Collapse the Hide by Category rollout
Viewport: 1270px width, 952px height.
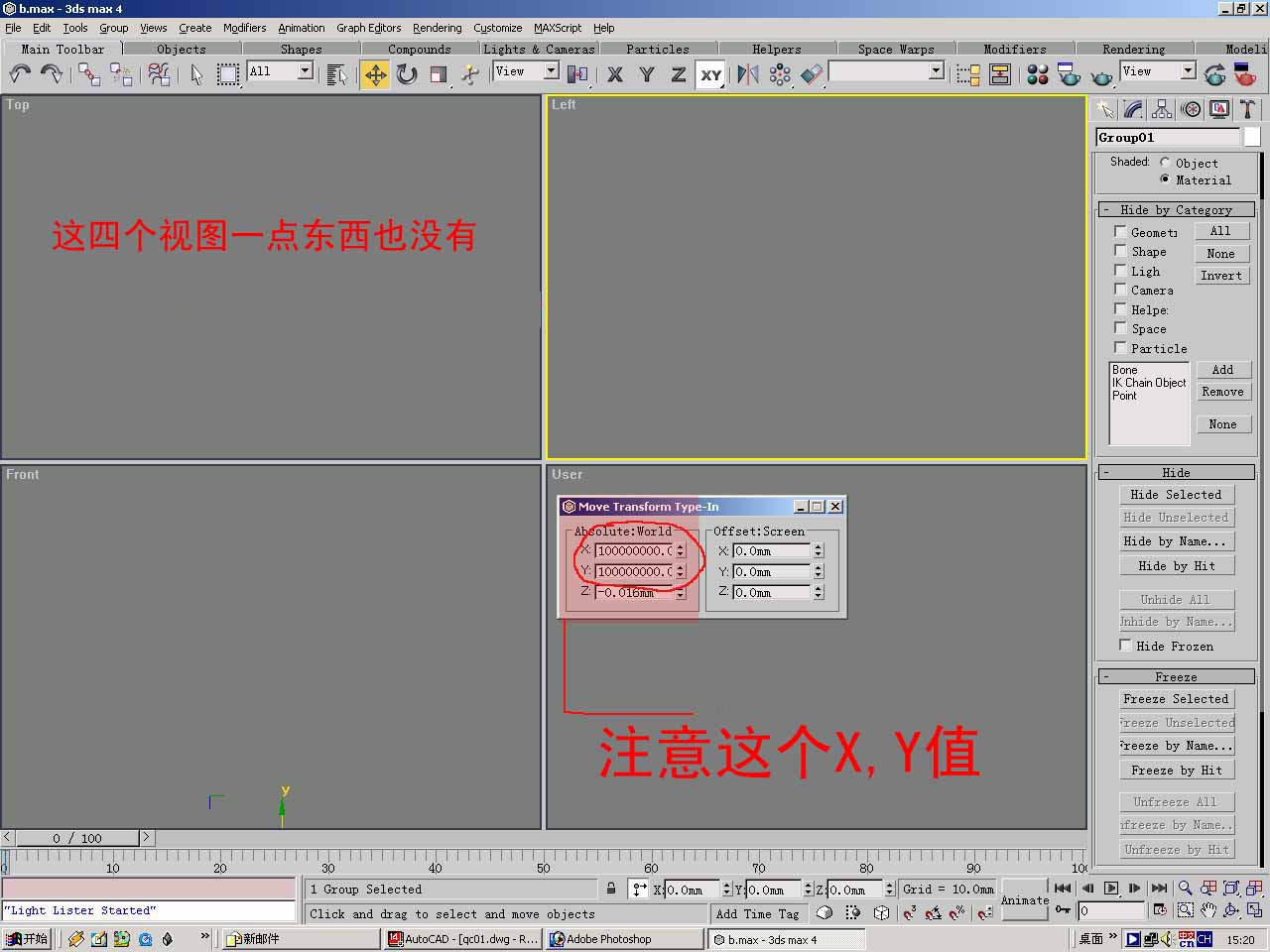pos(1176,210)
